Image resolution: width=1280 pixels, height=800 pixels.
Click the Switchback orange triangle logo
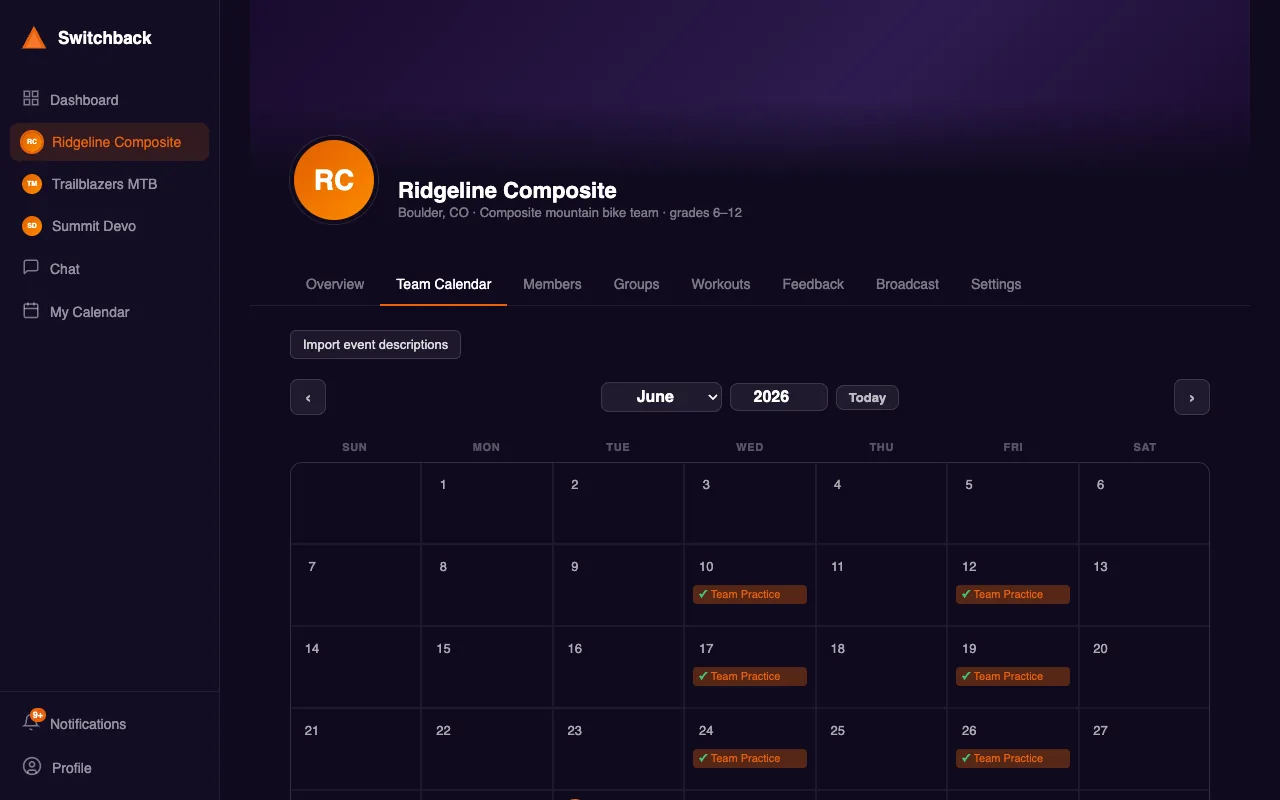point(34,38)
